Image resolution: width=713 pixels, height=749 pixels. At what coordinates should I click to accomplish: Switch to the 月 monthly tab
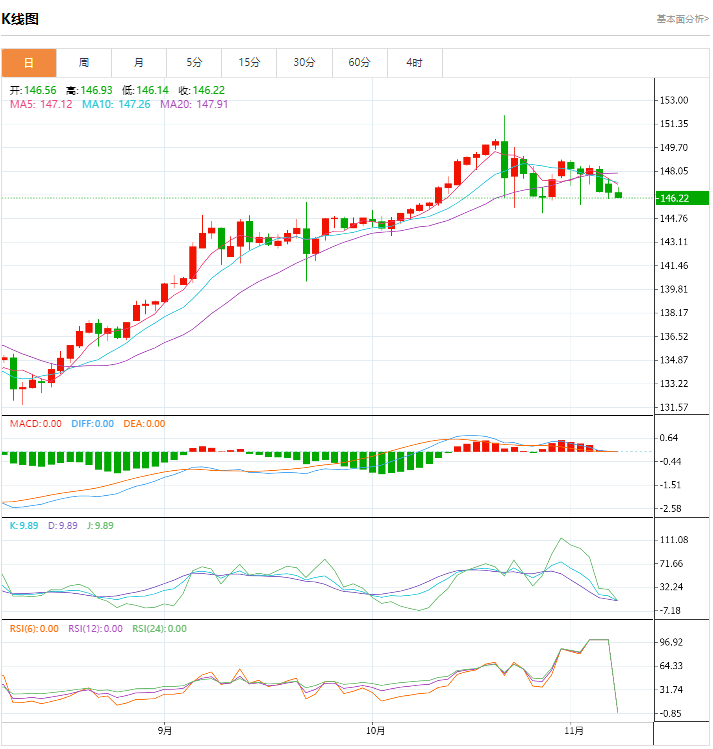(139, 63)
